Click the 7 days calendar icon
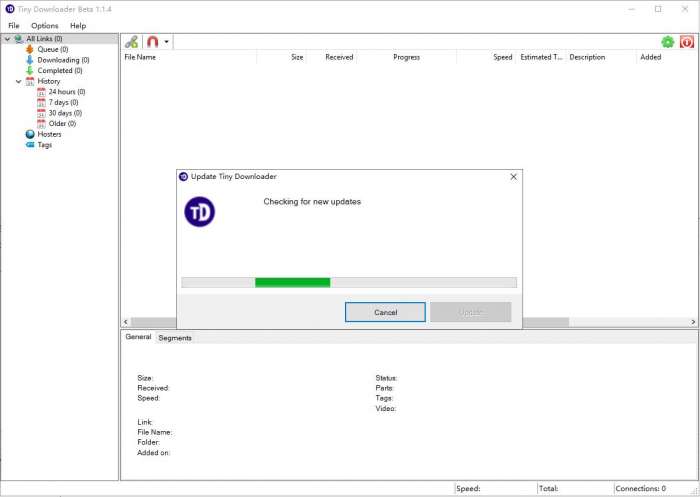The width and height of the screenshot is (700, 497). [x=41, y=102]
